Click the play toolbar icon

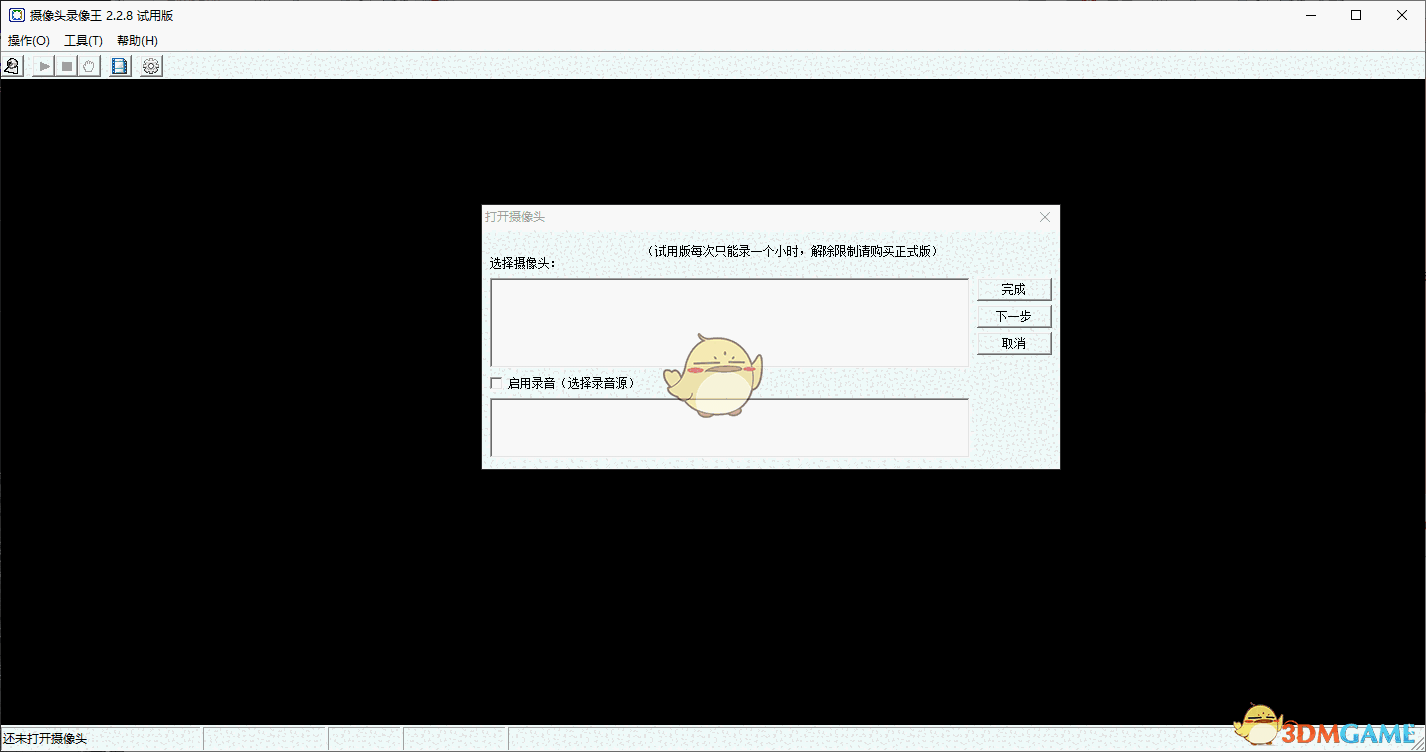[x=43, y=65]
